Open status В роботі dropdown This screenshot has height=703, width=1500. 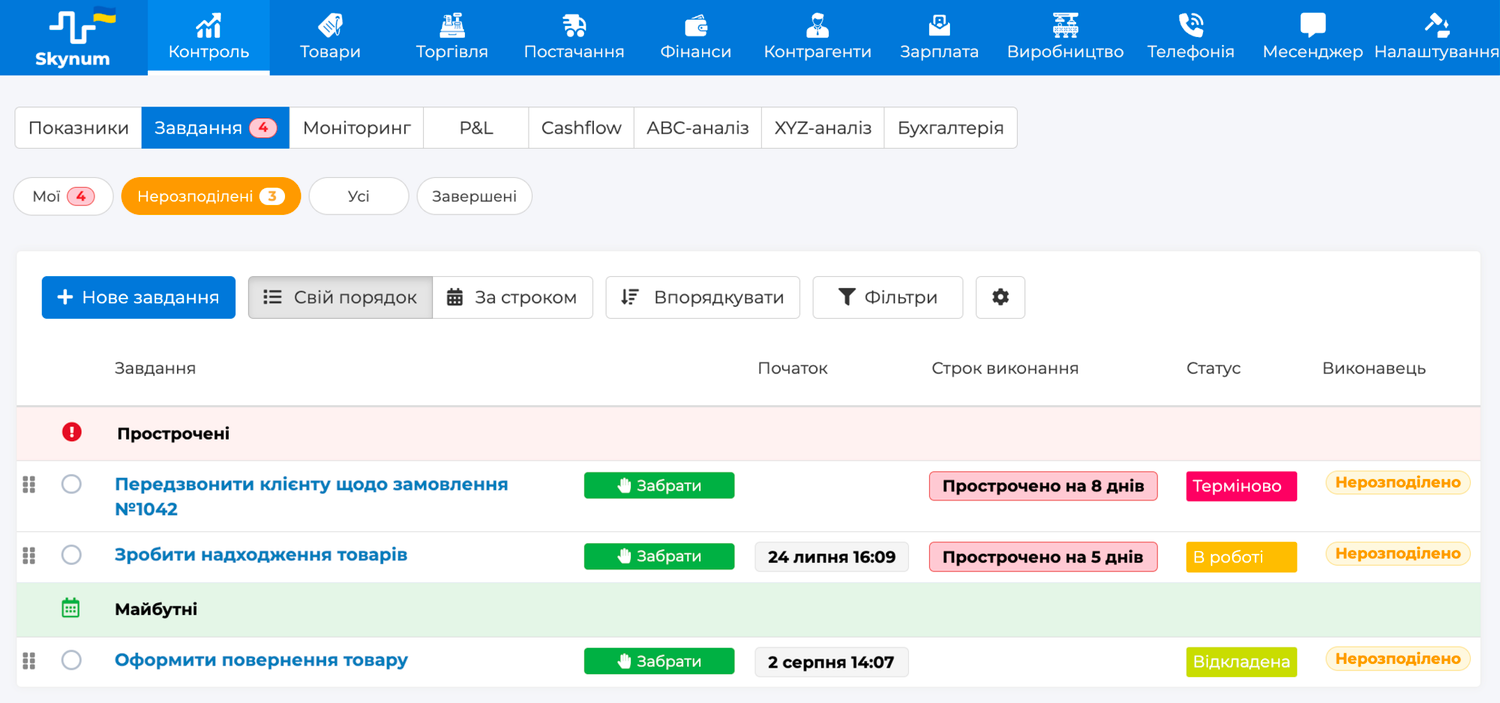pos(1241,557)
